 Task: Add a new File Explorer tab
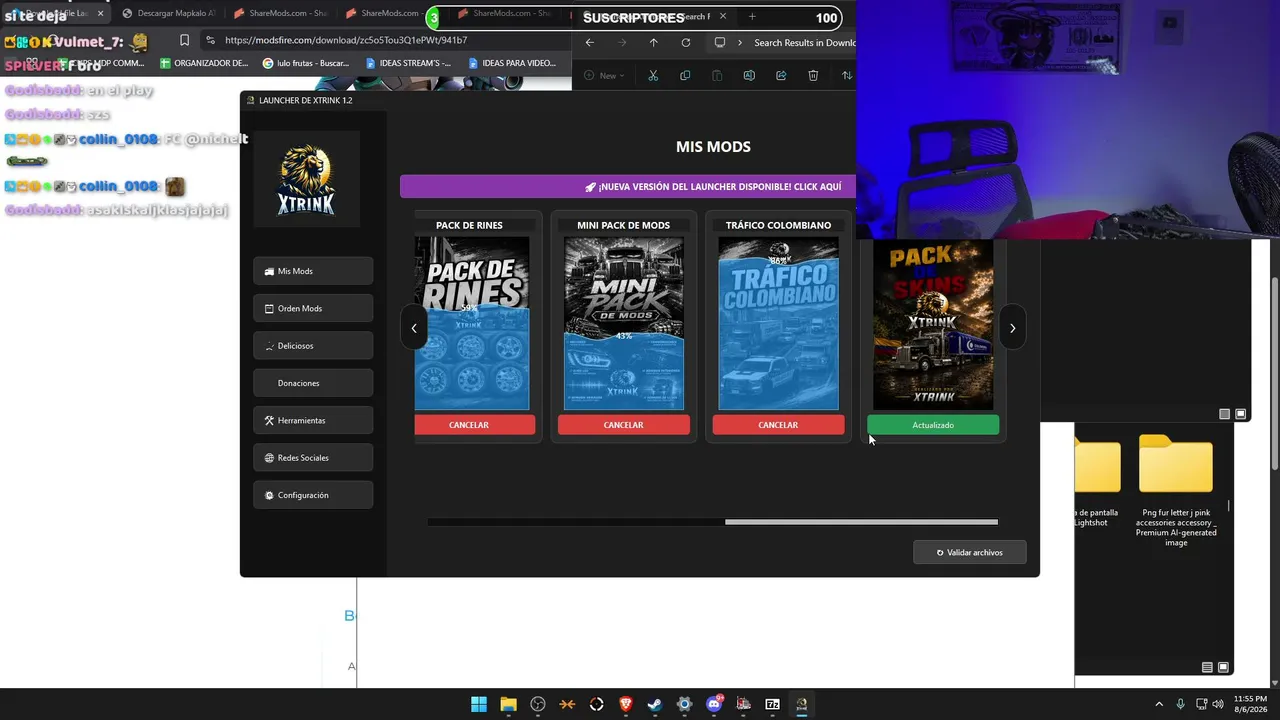[752, 16]
